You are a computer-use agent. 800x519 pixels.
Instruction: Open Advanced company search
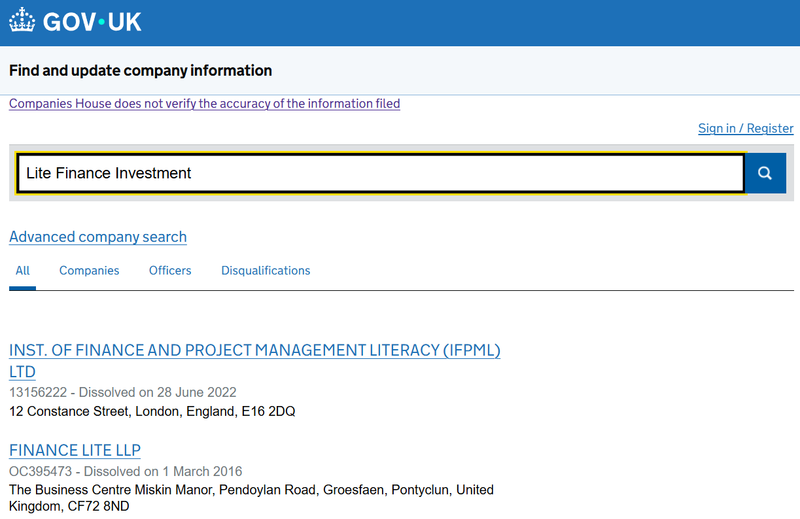tap(98, 237)
